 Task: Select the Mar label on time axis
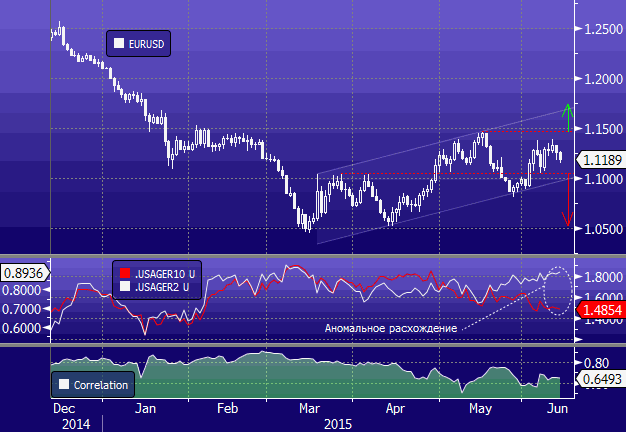(x=310, y=409)
